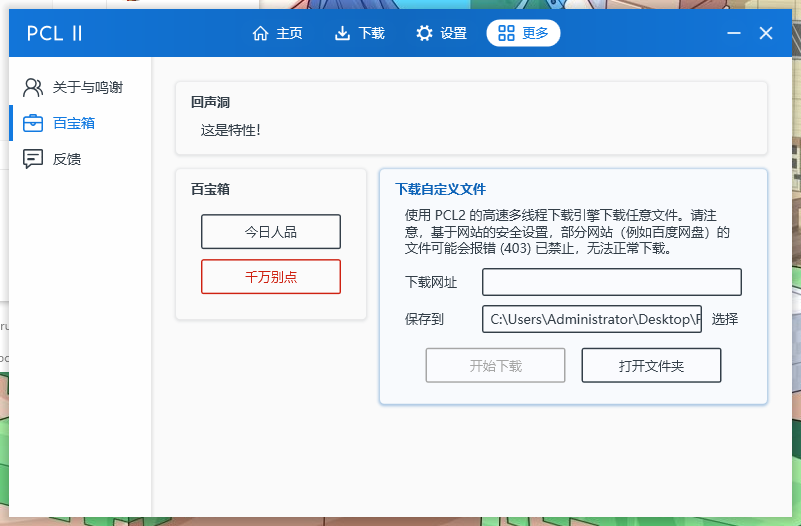Open the speech bubble icon beside 反馈
Image resolution: width=801 pixels, height=526 pixels.
coord(33,159)
